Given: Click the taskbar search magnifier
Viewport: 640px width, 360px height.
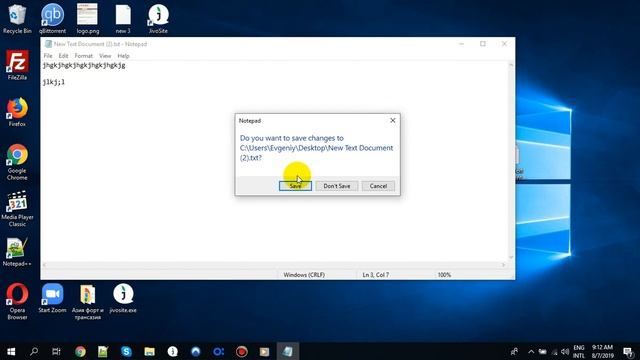Looking at the screenshot, I should coord(34,351).
